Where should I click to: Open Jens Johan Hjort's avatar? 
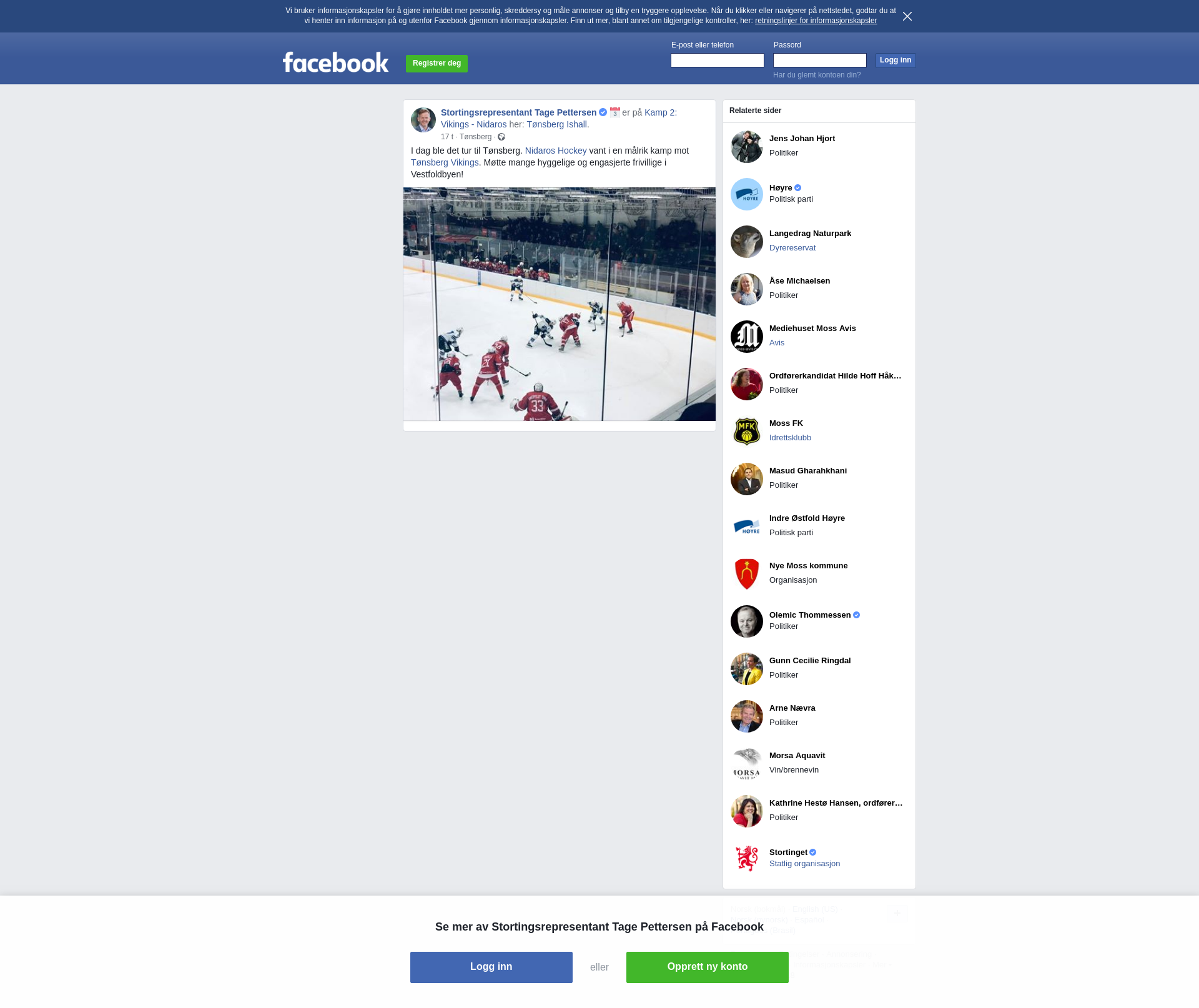pyautogui.click(x=747, y=147)
